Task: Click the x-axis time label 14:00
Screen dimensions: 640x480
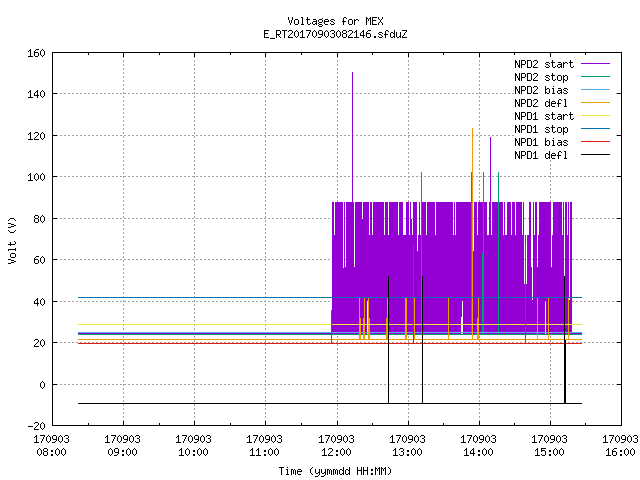Action: (x=478, y=452)
